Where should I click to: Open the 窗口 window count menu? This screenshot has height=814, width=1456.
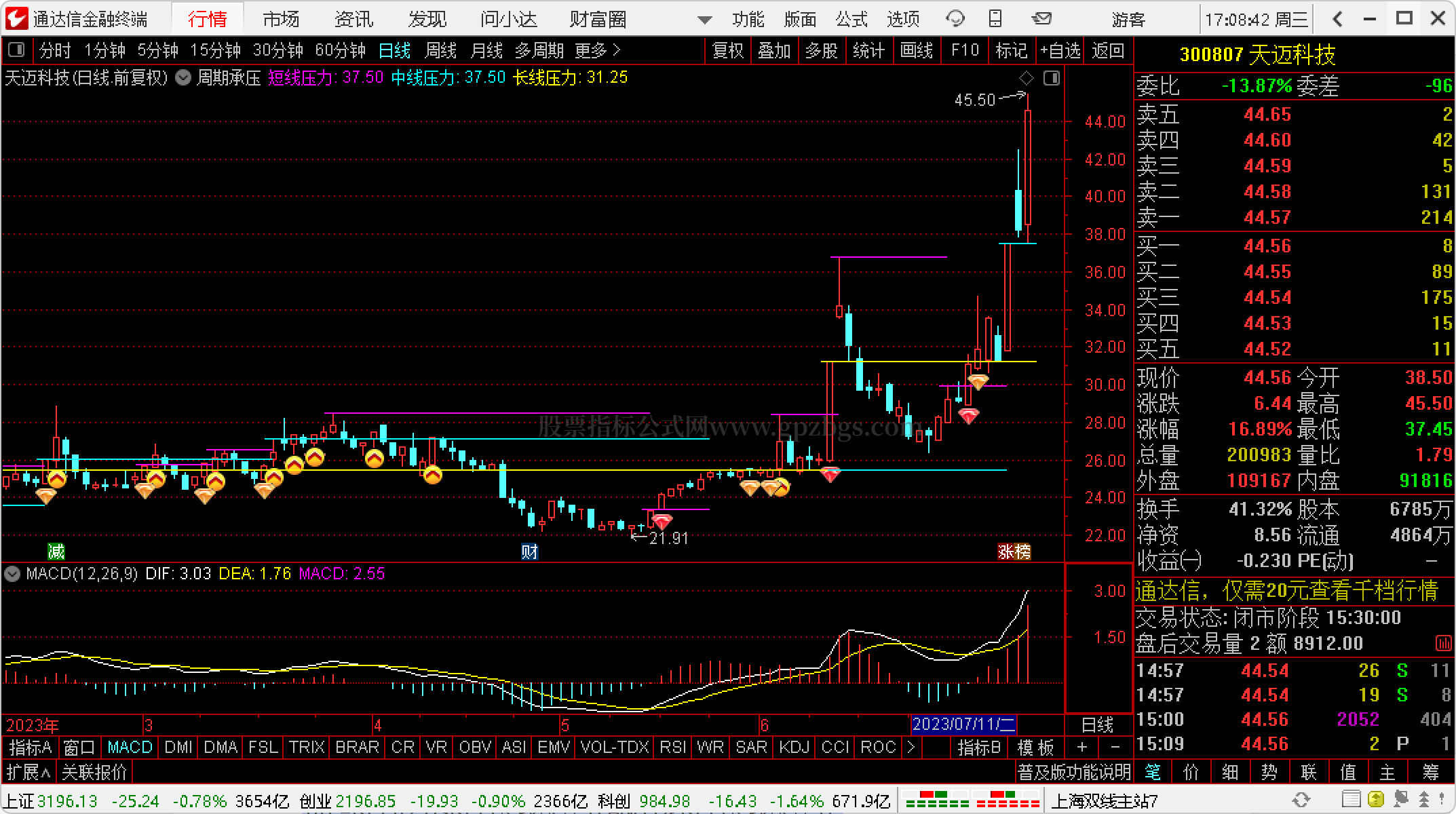click(x=79, y=748)
